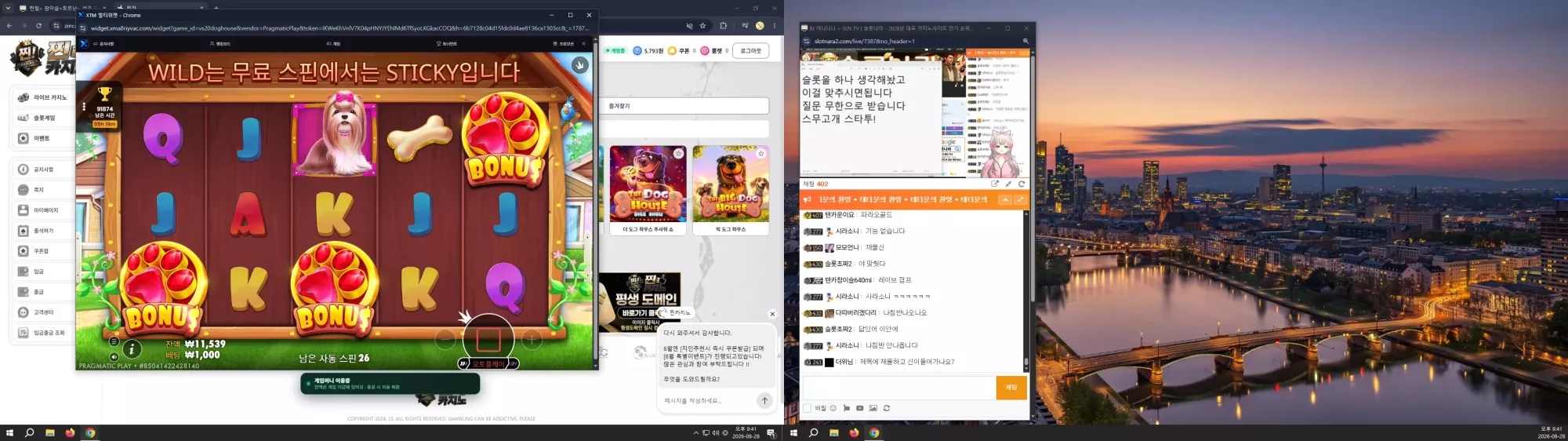Click the 평생 도메인 banner
Screen dimensions: 1568x441
(639, 303)
